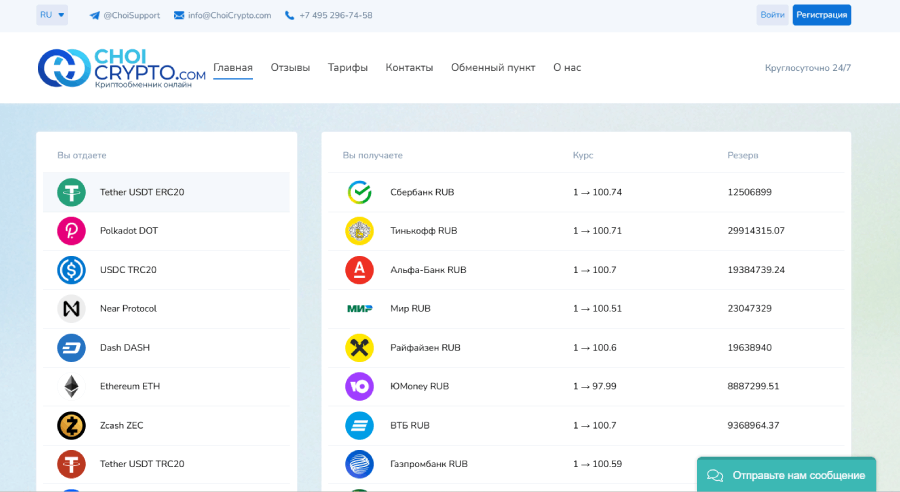Select the Raiffeisen yellow logo icon
The image size is (900, 492).
coord(359,347)
